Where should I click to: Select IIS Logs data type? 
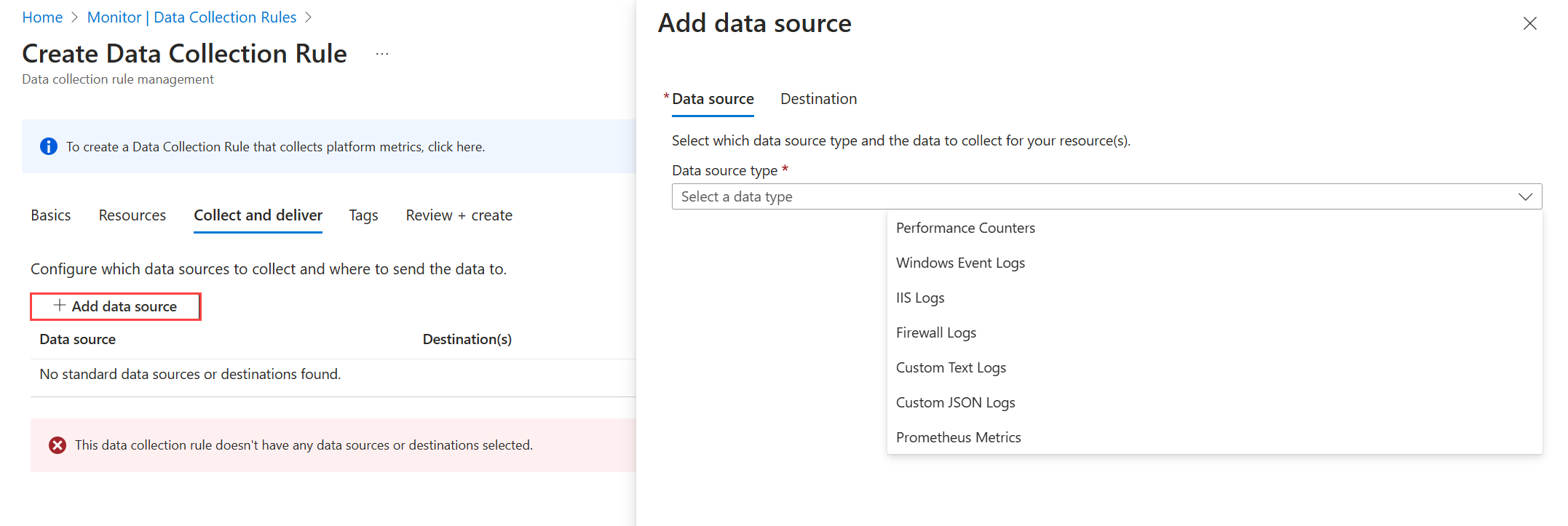[920, 298]
